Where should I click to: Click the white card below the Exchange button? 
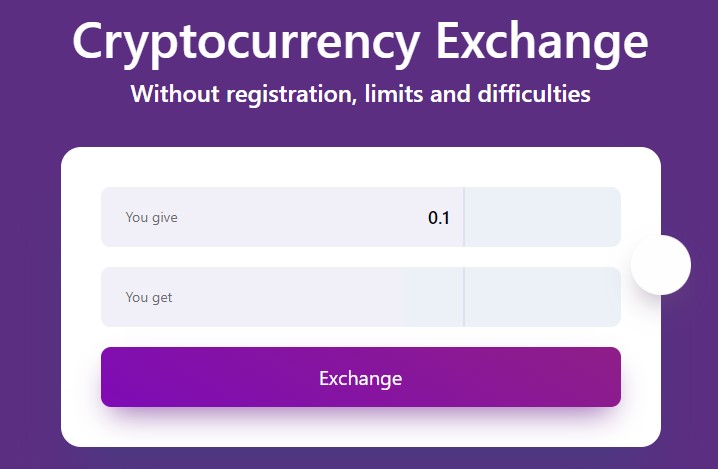click(360, 427)
